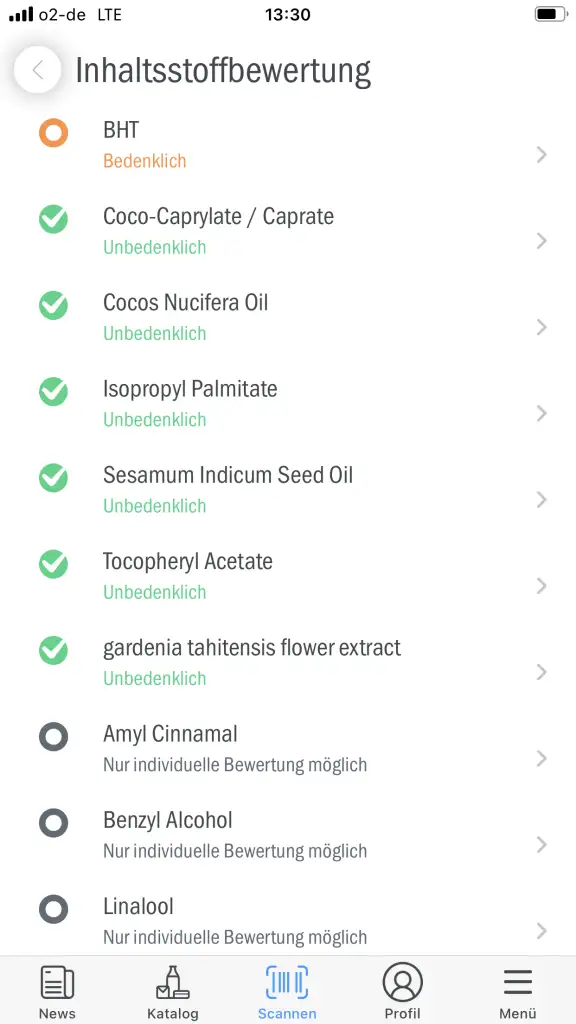The height and width of the screenshot is (1024, 576).
Task: Open the Sesamum Indicum Seed Oil entry
Action: (x=288, y=490)
